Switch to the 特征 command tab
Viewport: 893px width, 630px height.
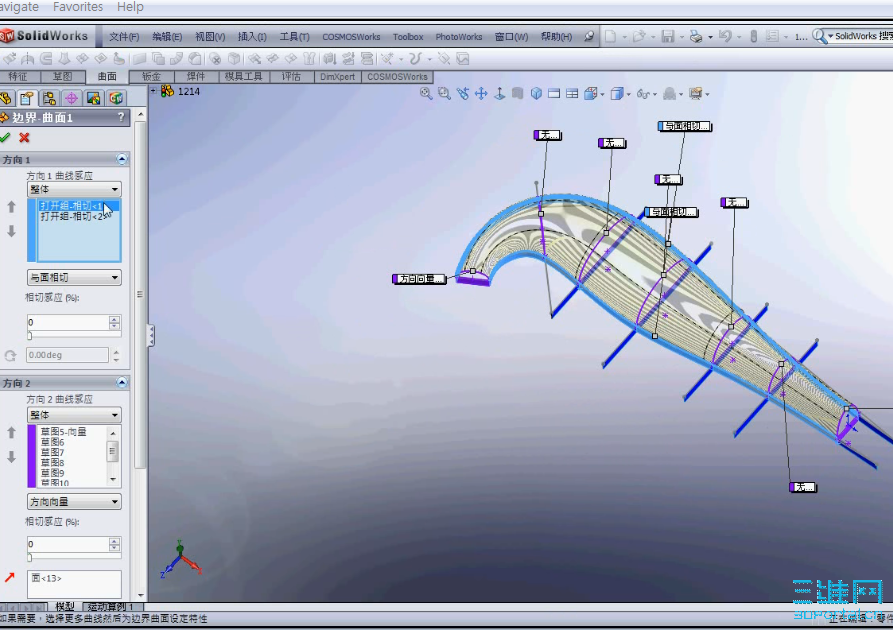click(18, 76)
